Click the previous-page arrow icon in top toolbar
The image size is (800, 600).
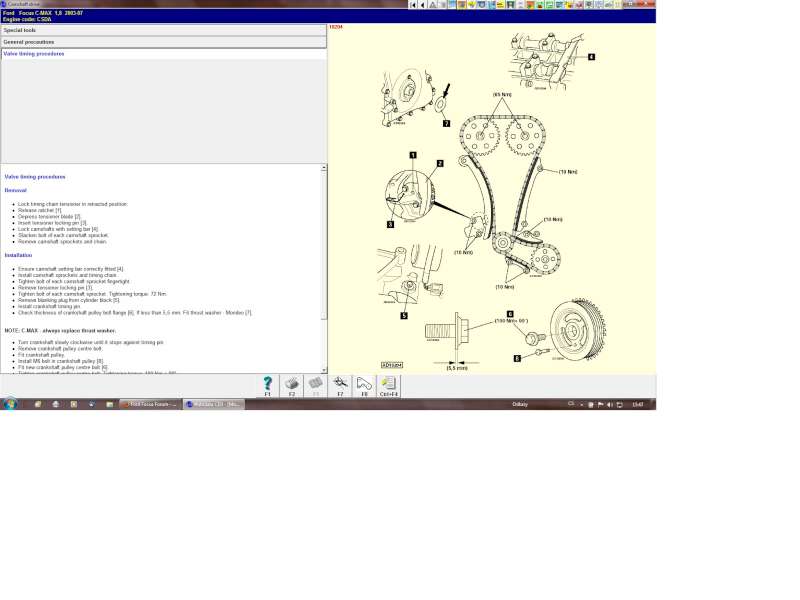[424, 5]
